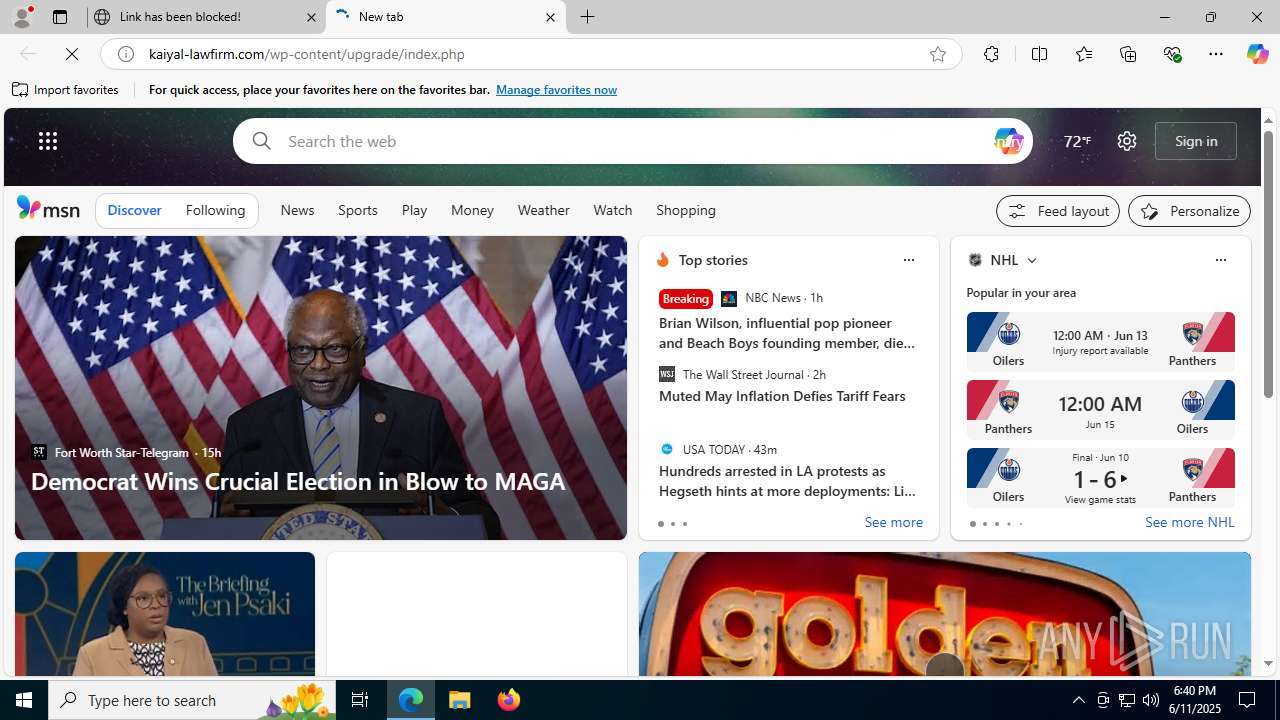Open Feed layout options

(x=1058, y=211)
